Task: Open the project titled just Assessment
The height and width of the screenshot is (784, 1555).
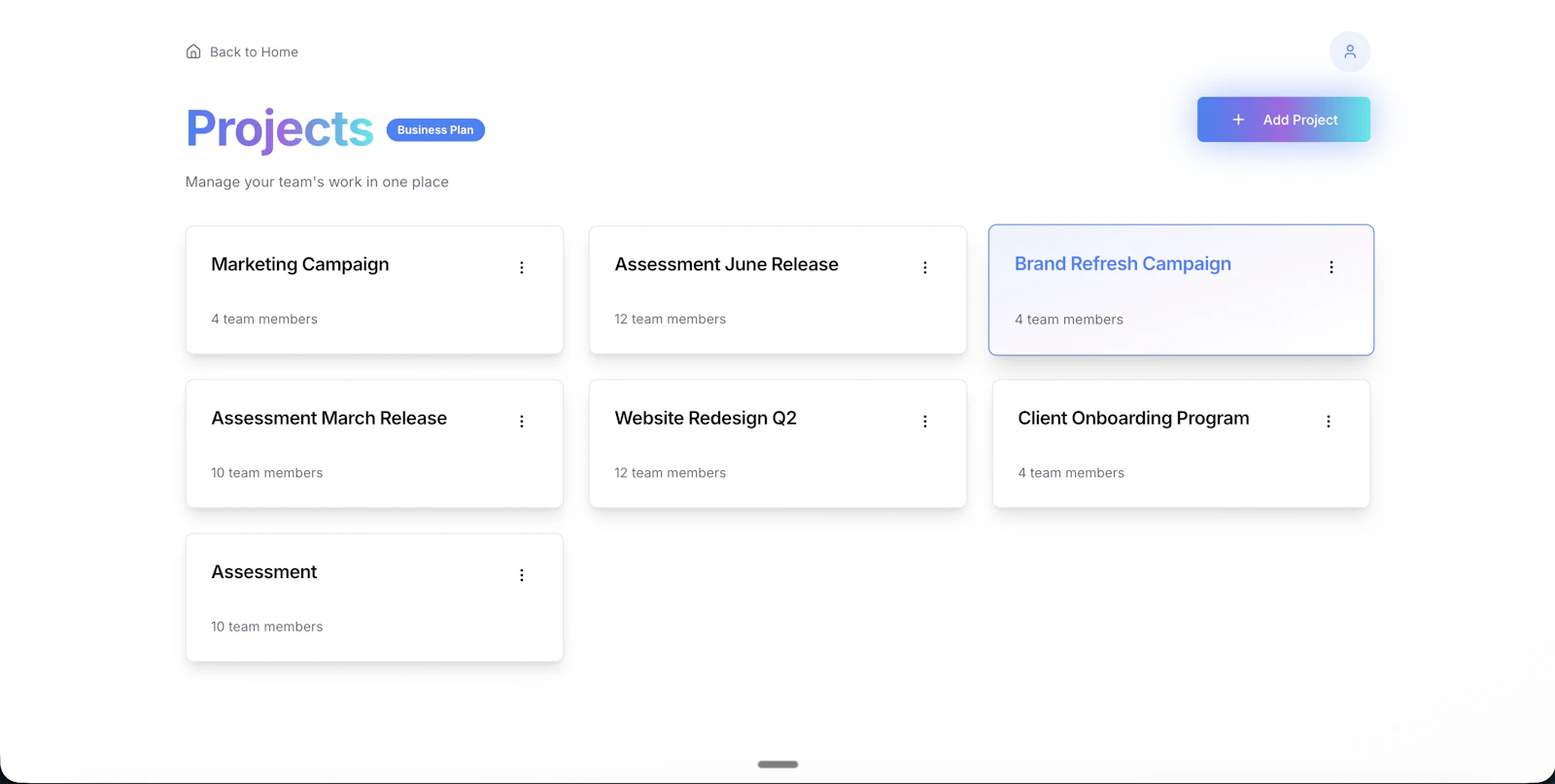Action: pos(264,572)
